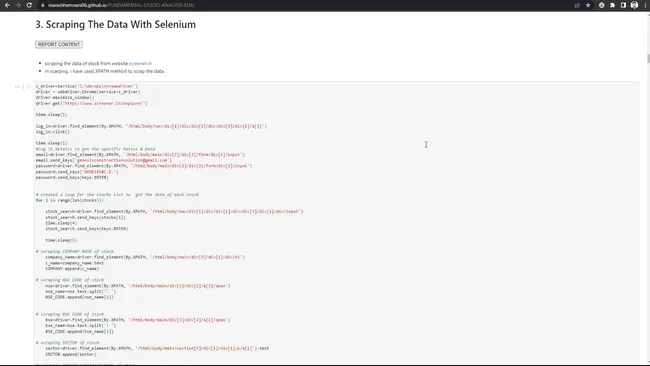
Task: Open the profile avatar menu
Action: click(x=634, y=5)
